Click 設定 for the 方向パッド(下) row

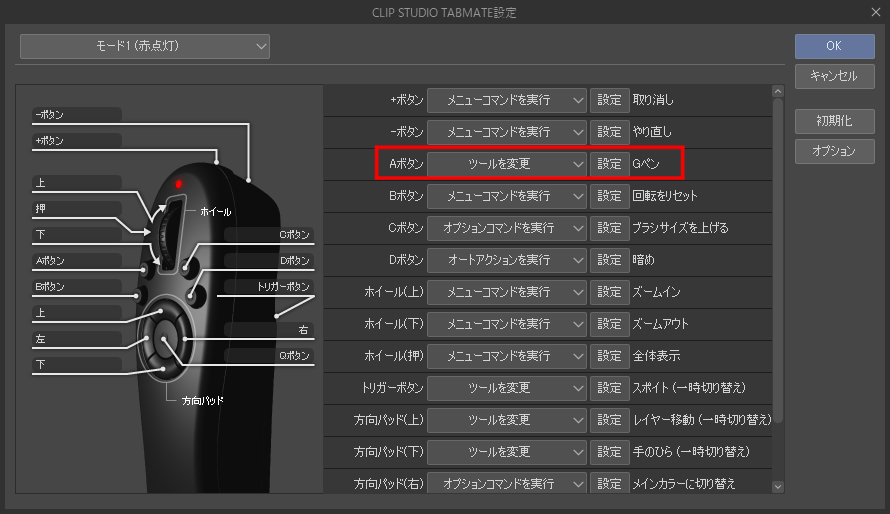610,452
